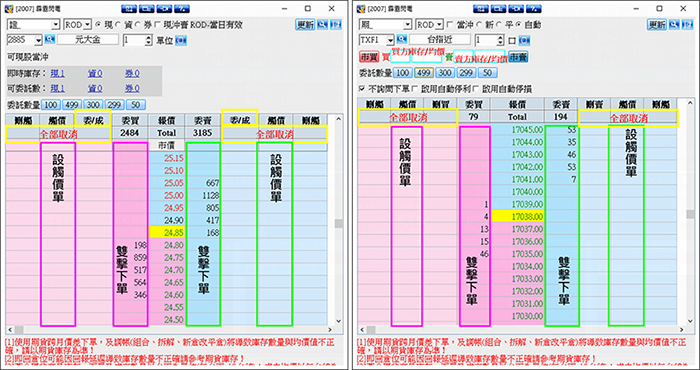Click vertical scrollbar thumb in stock window
Viewport: 700px width, 370px height.
(x=339, y=223)
